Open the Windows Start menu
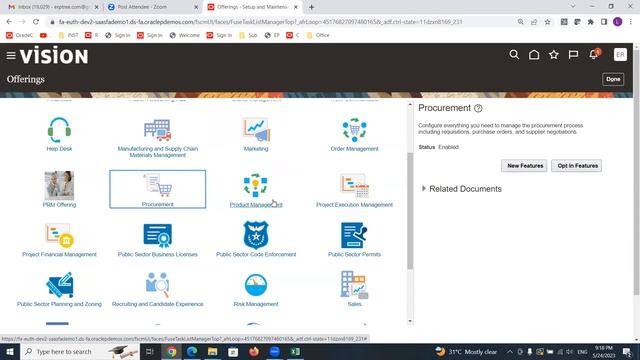This screenshot has width=640, height=360. [9, 352]
